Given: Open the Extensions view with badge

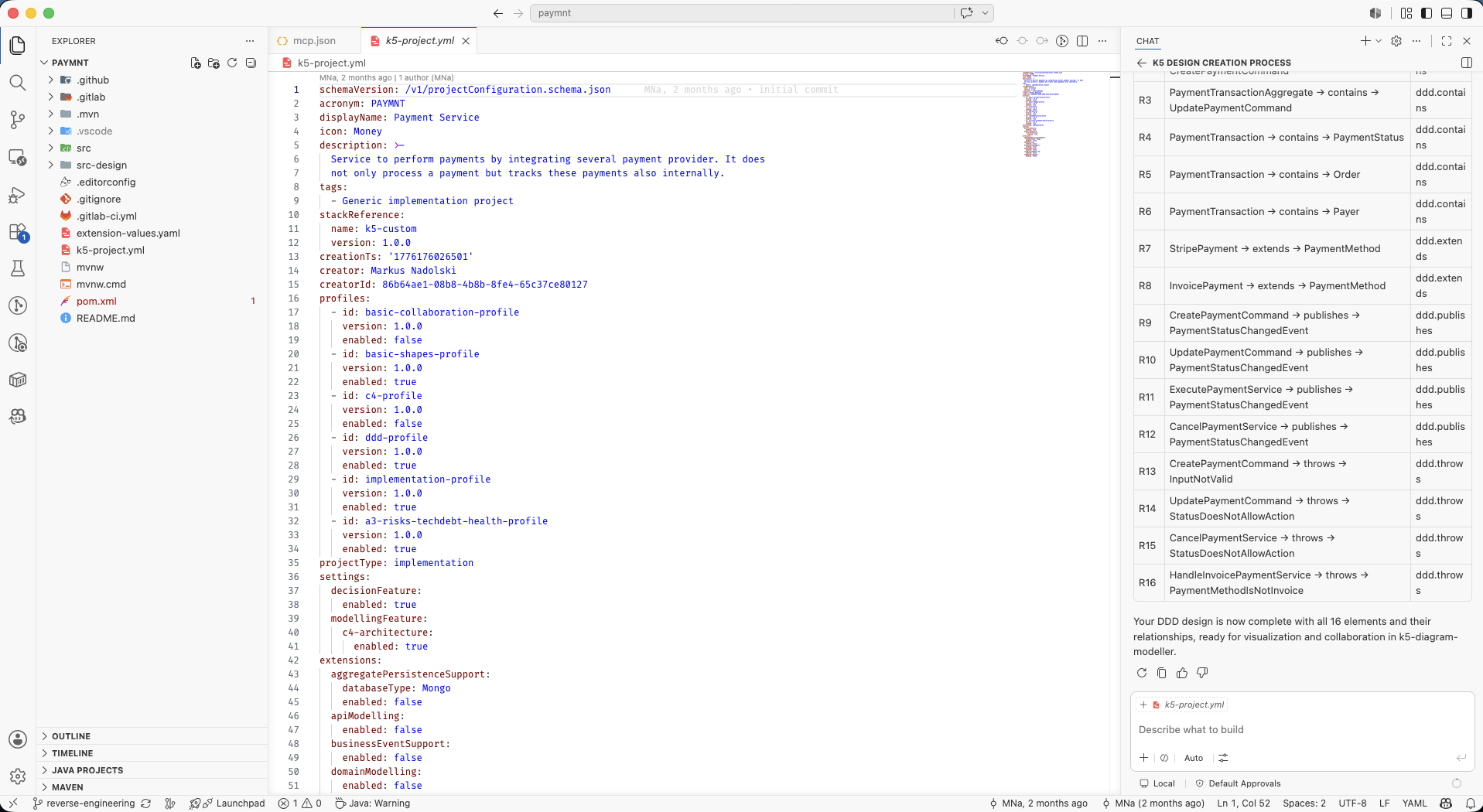Looking at the screenshot, I should click(x=17, y=232).
